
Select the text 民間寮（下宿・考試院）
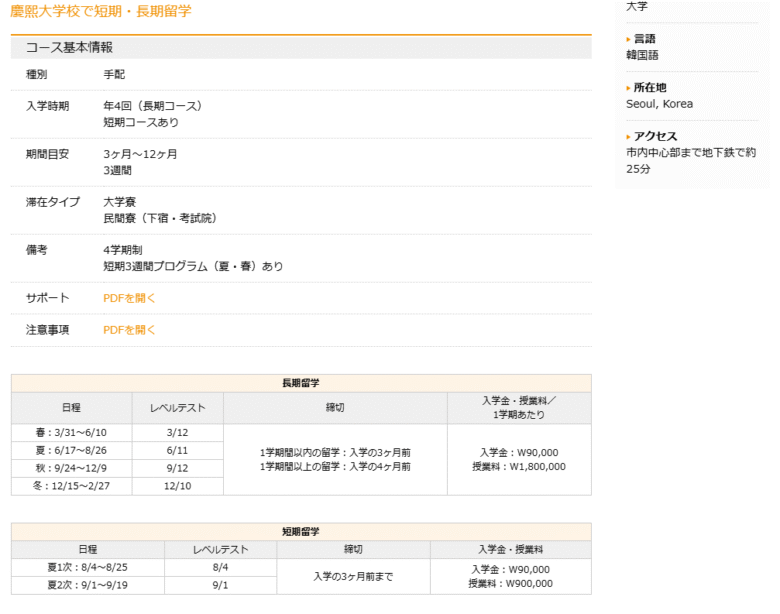click(x=160, y=218)
